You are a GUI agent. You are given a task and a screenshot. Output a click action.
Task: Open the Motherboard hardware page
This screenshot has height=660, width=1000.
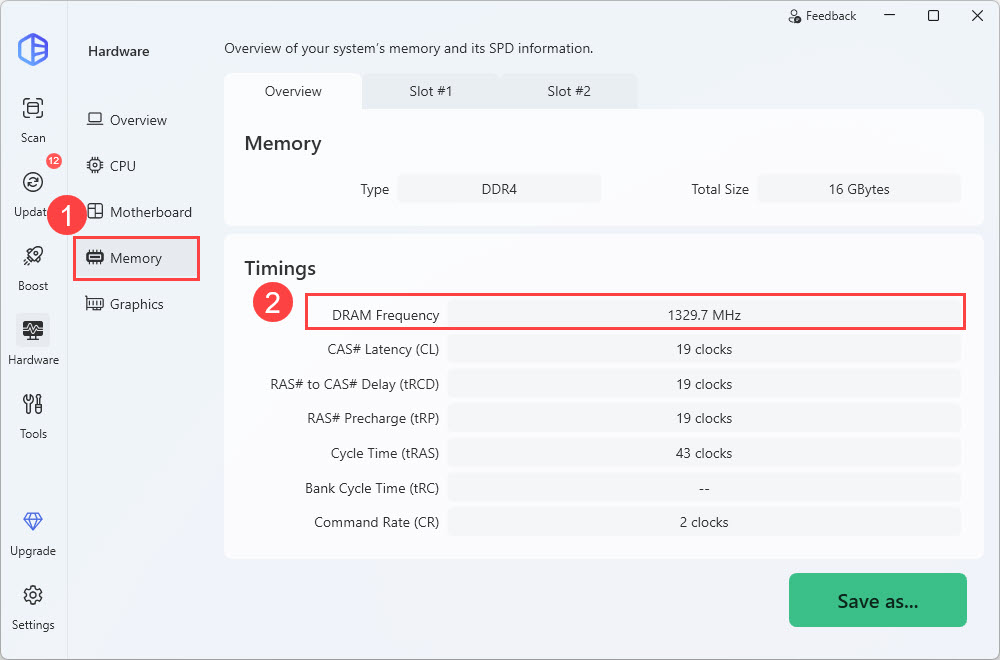(x=150, y=212)
